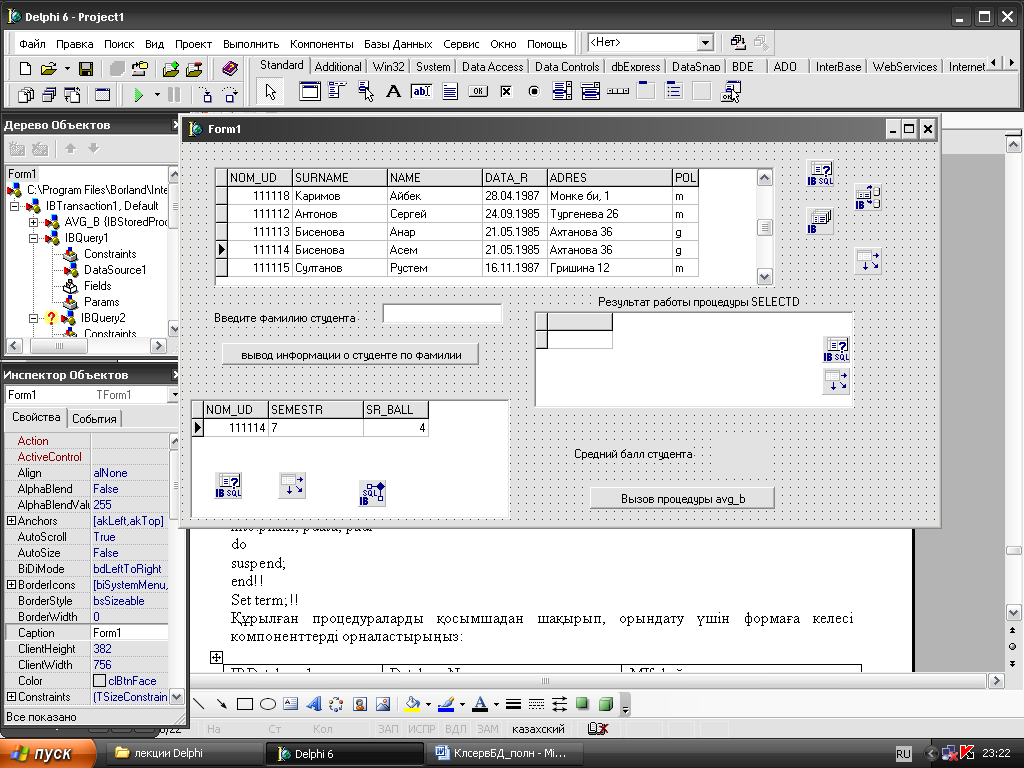Click the Open file folder icon
Screen dimensions: 1024x768
tap(48, 69)
